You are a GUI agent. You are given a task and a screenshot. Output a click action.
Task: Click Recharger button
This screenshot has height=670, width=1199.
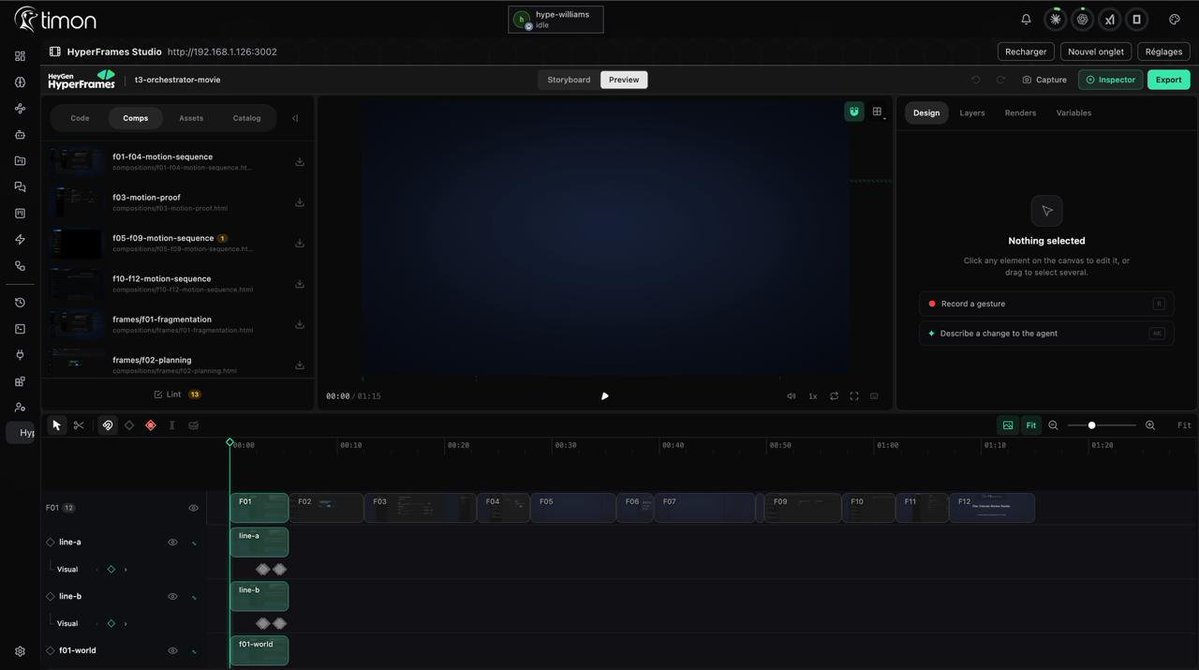(1025, 52)
